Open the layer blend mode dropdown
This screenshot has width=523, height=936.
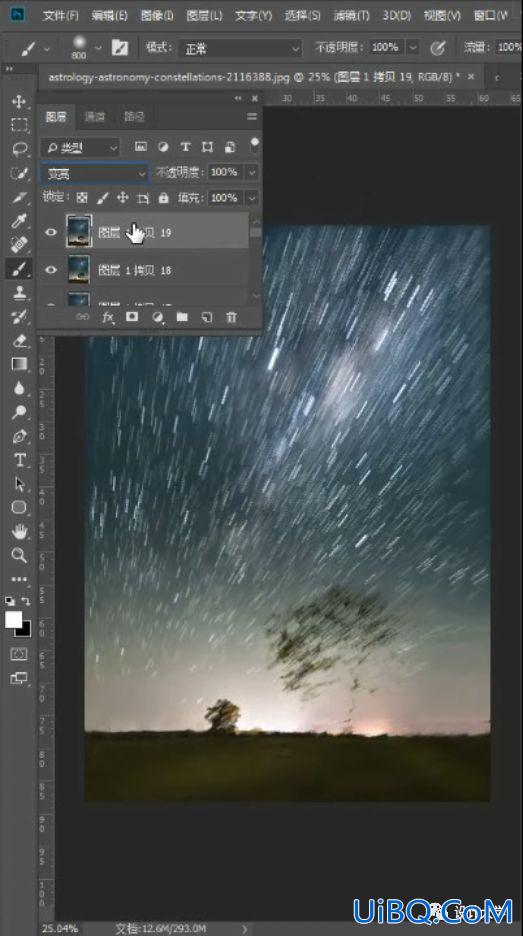[x=94, y=173]
